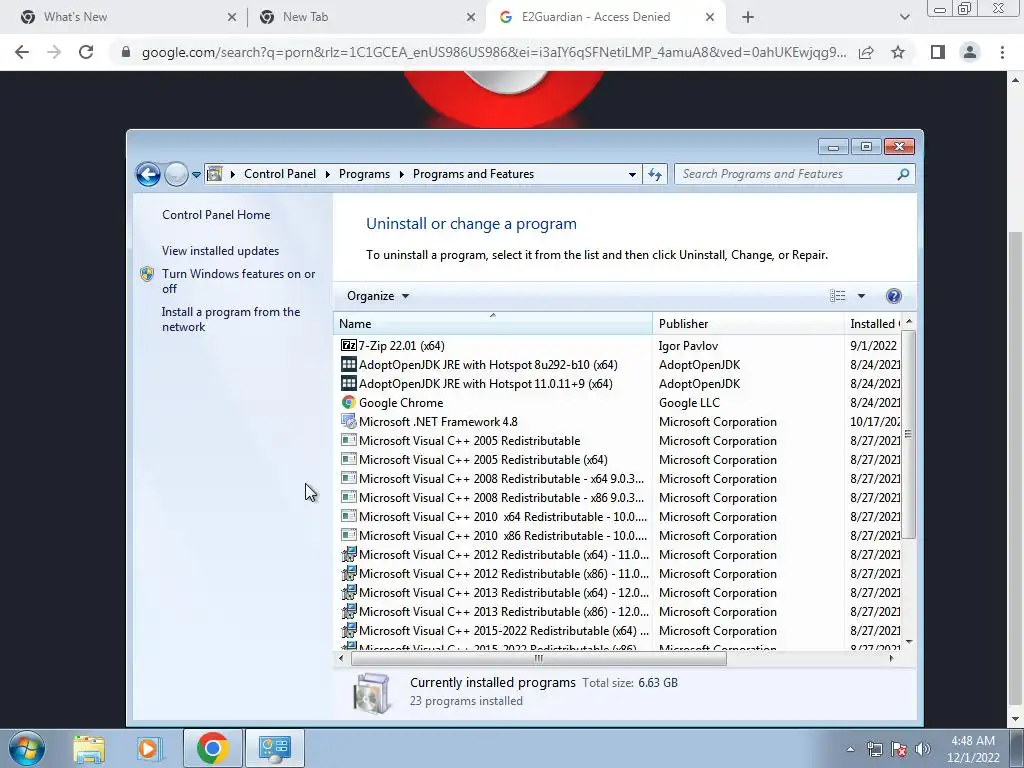Change view using the view icon

(x=837, y=296)
